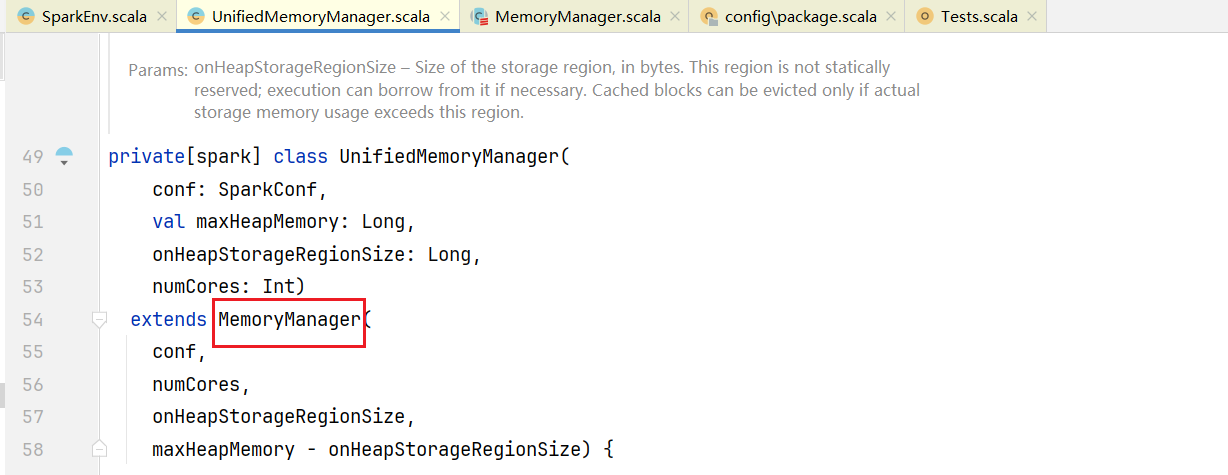Click MemoryManager class reference on line 54
Screen dimensions: 1228x475
tap(289, 320)
